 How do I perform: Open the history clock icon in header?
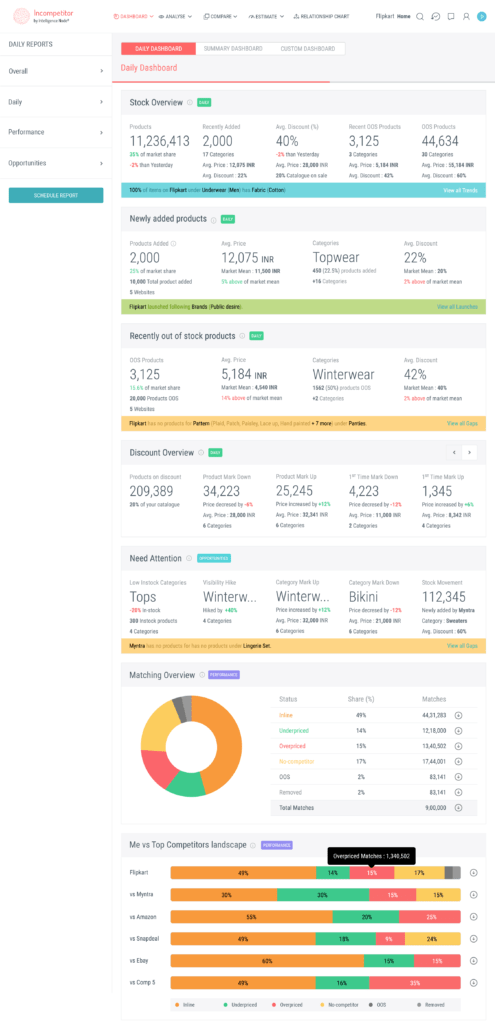pyautogui.click(x=436, y=16)
